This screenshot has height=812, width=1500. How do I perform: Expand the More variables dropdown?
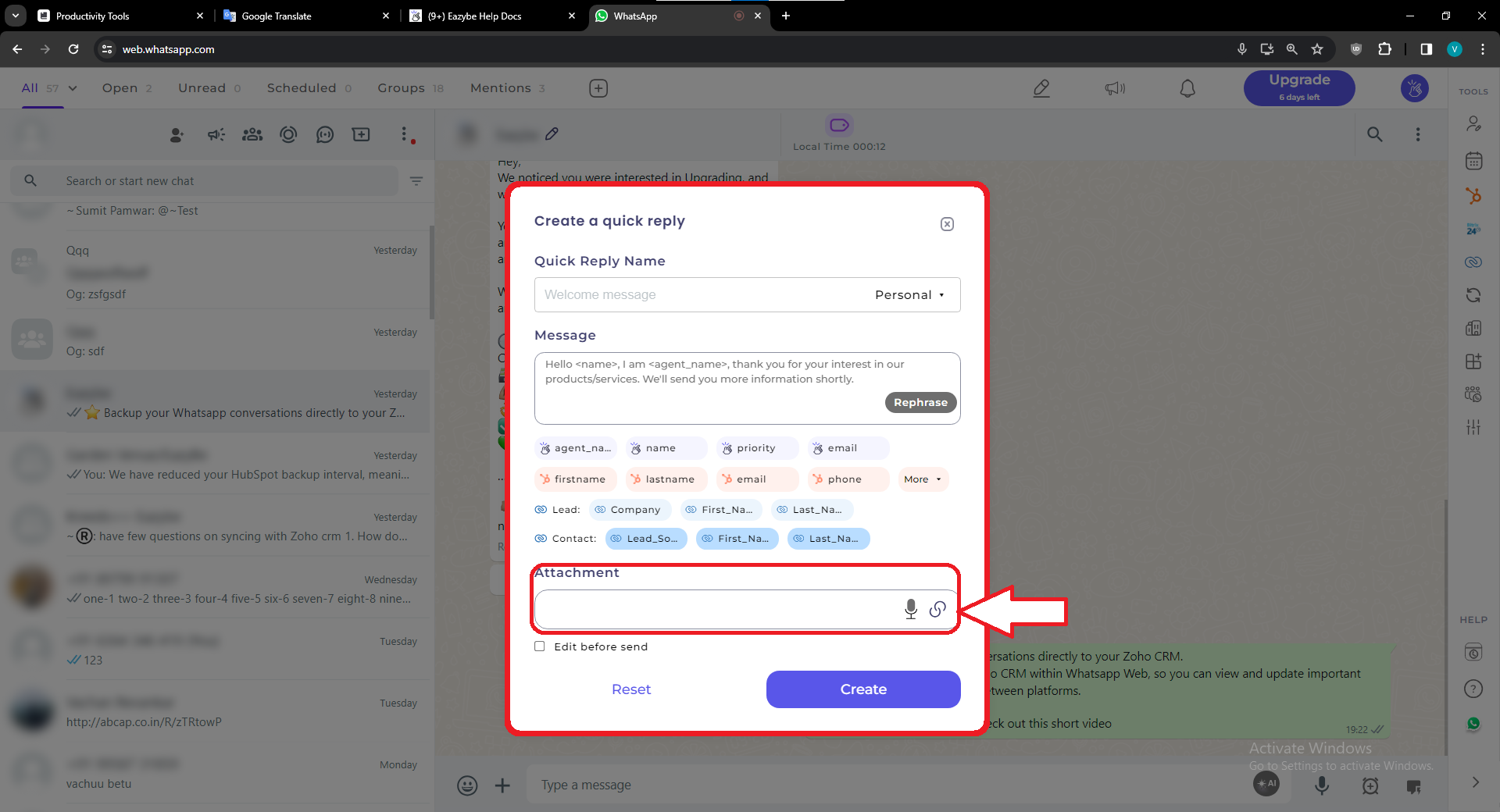pyautogui.click(x=923, y=479)
